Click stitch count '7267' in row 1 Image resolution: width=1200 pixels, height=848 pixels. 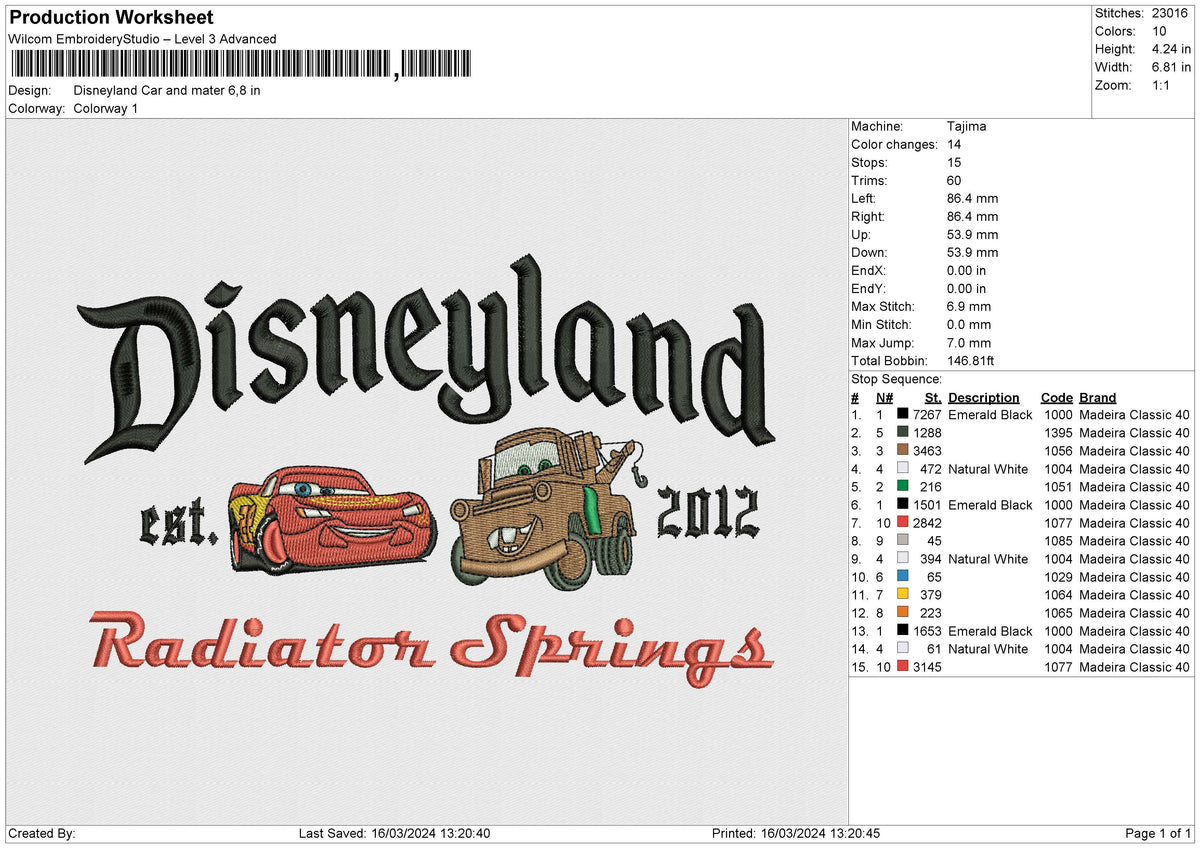tap(927, 415)
